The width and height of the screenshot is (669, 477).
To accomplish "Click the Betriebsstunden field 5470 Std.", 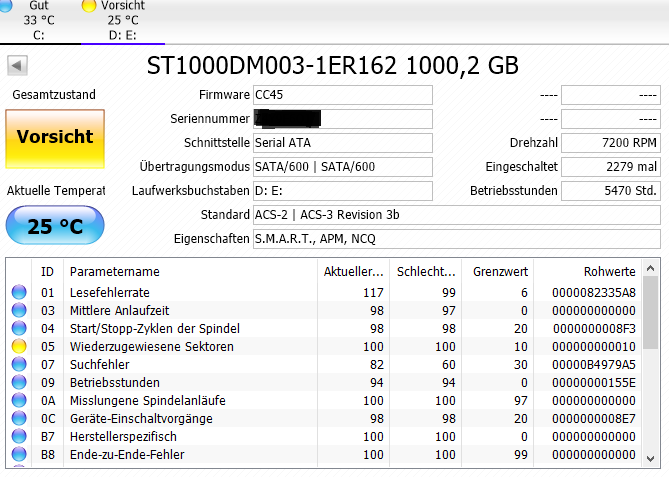I will click(x=611, y=190).
